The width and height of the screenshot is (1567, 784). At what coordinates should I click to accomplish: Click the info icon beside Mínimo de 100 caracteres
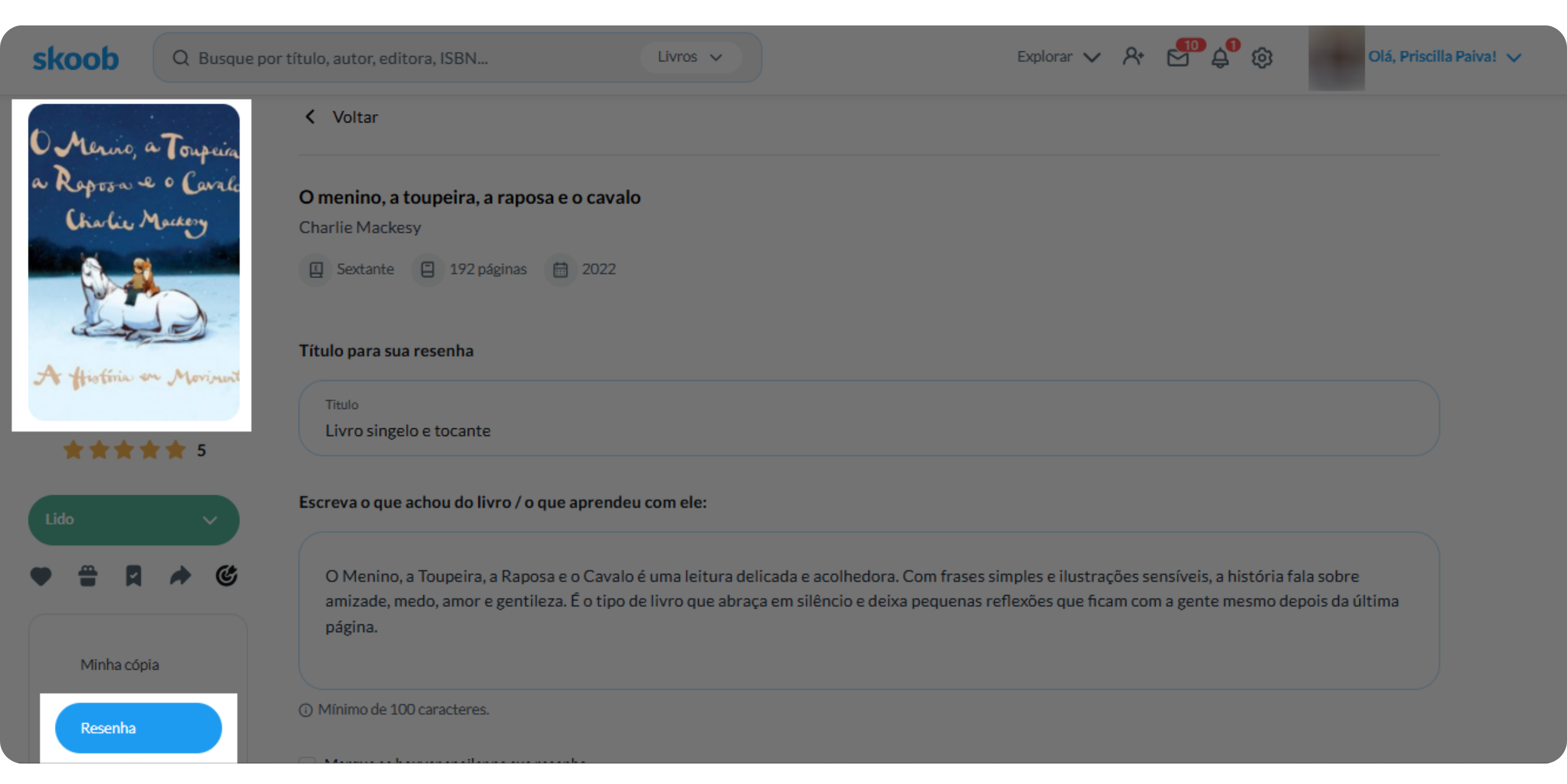tap(306, 709)
